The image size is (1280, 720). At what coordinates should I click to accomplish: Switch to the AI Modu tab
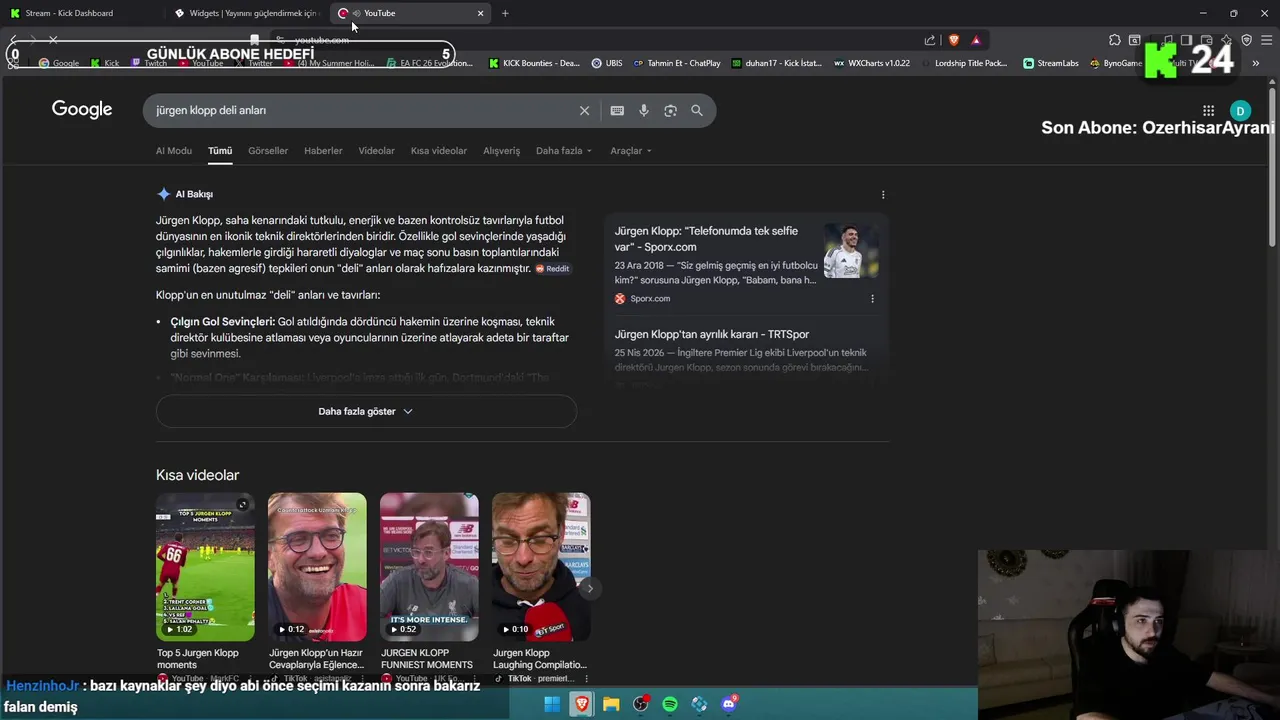click(174, 151)
